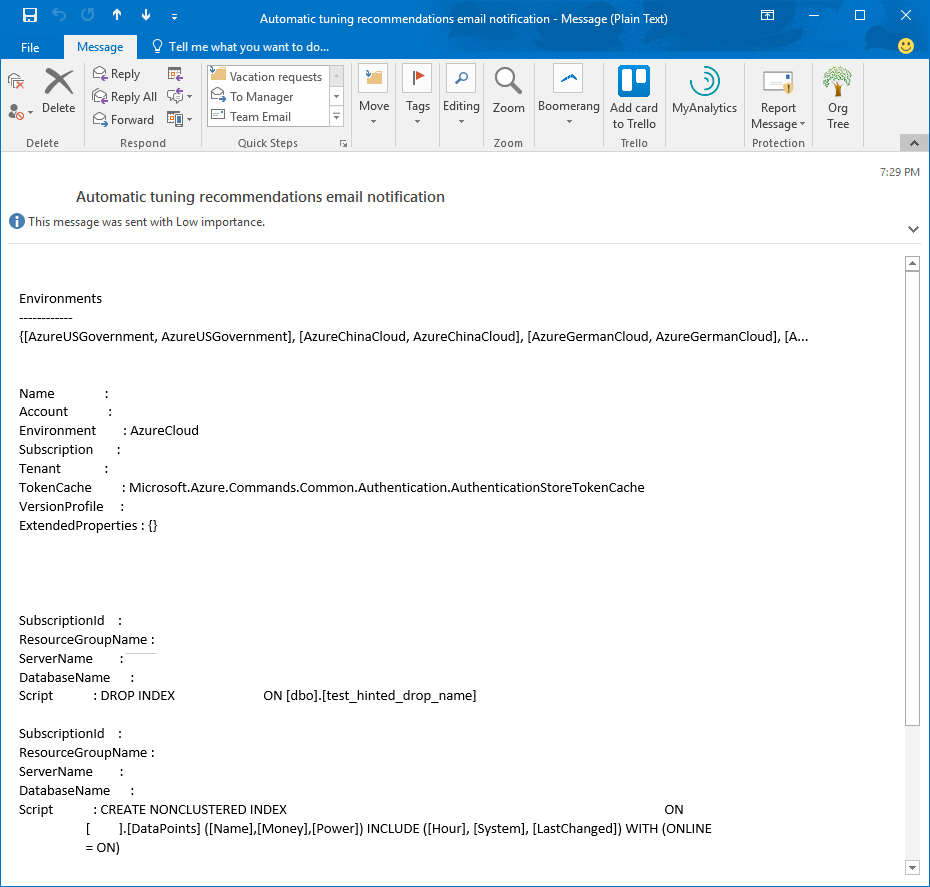The width and height of the screenshot is (930, 887).
Task: Open the Boomerang add-in
Action: point(568,95)
